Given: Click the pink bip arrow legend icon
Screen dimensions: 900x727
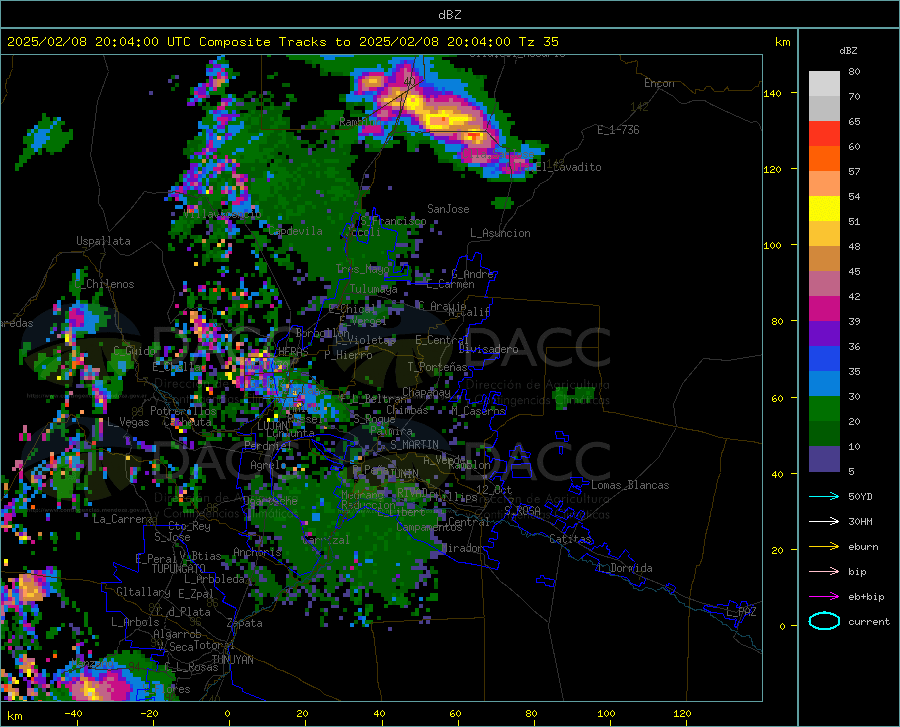Looking at the screenshot, I should point(824,572).
